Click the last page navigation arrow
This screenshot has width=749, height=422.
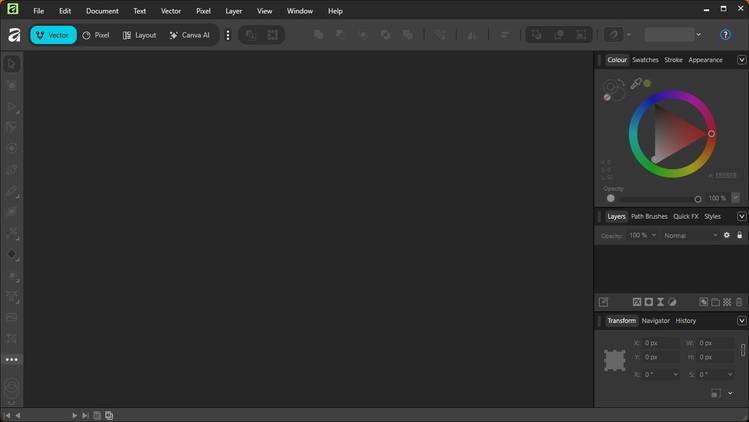[85, 416]
